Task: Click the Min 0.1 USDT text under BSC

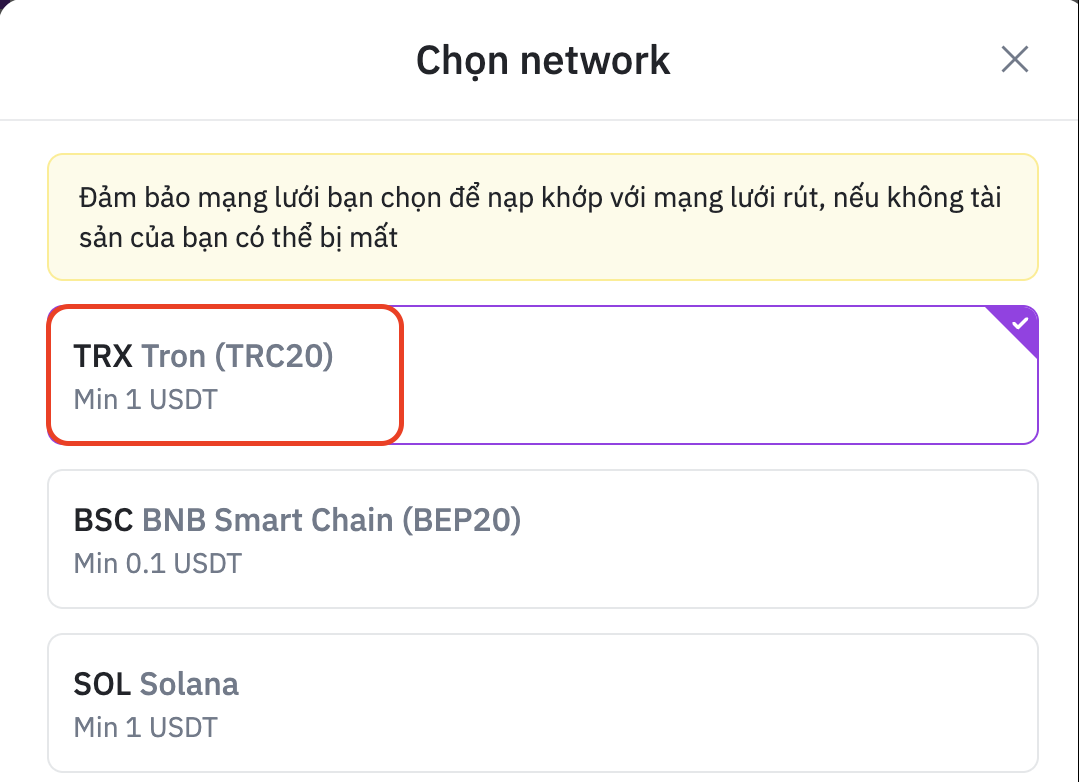Action: click(157, 562)
